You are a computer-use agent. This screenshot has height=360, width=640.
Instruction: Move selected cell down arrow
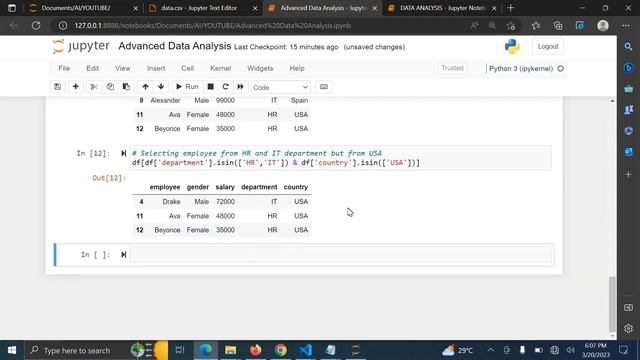(x=161, y=87)
